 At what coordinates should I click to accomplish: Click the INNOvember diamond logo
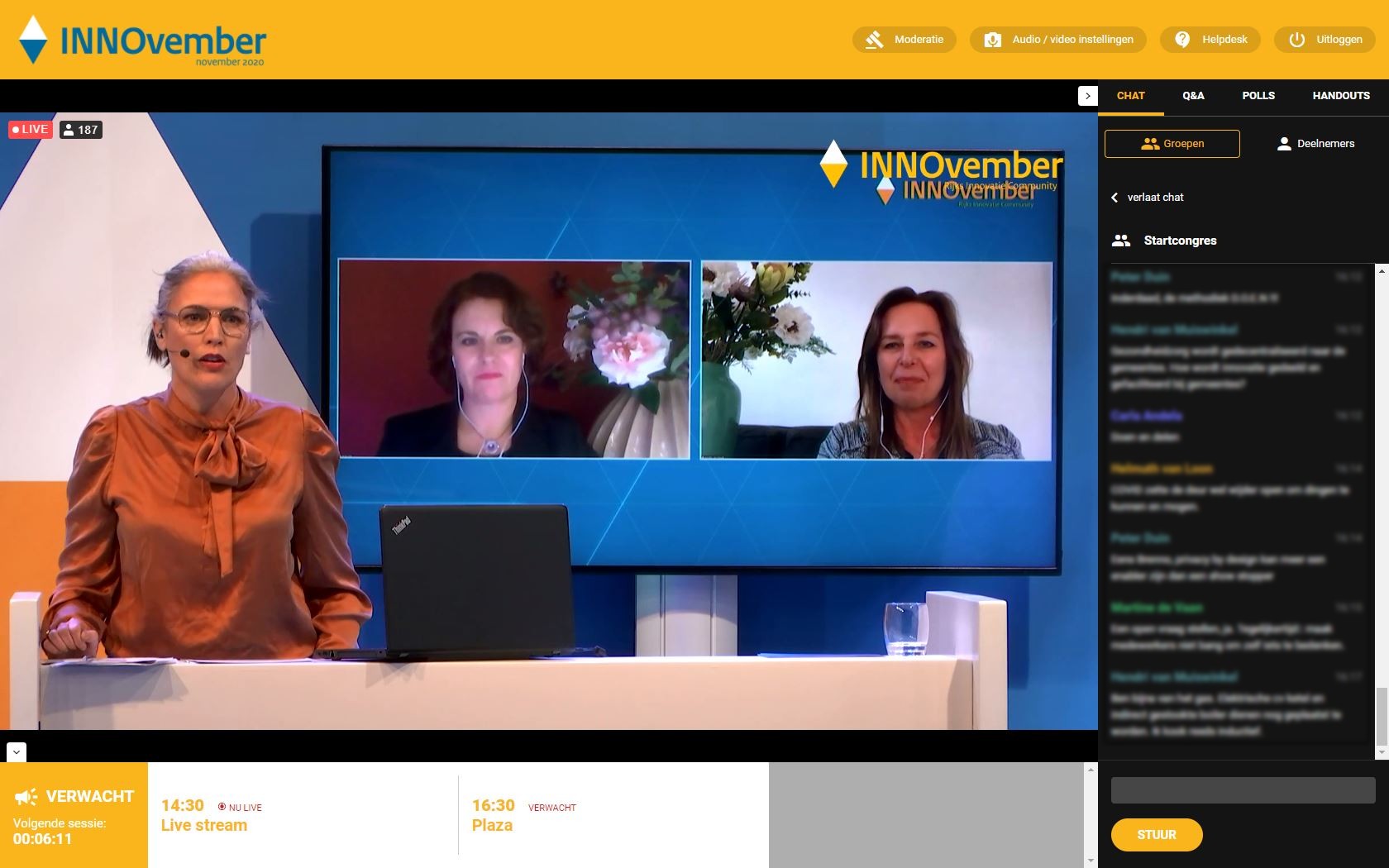point(33,40)
